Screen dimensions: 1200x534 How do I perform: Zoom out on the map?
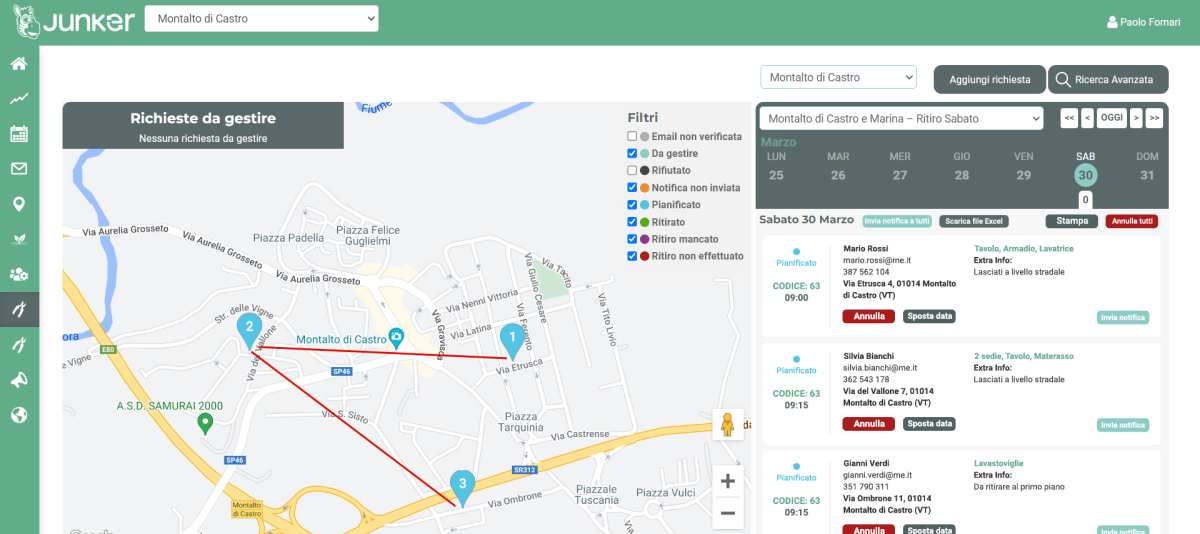[x=728, y=513]
